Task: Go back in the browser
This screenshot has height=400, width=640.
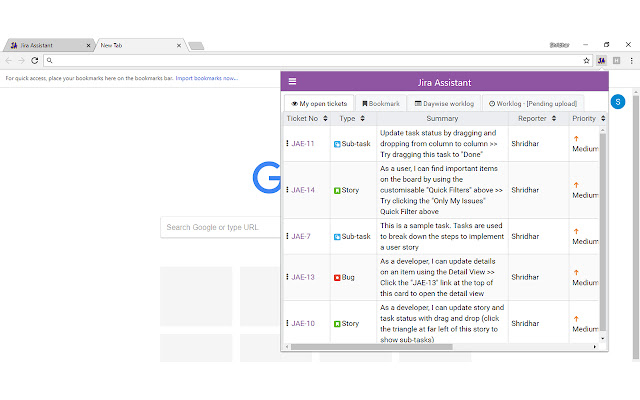Action: click(x=9, y=60)
